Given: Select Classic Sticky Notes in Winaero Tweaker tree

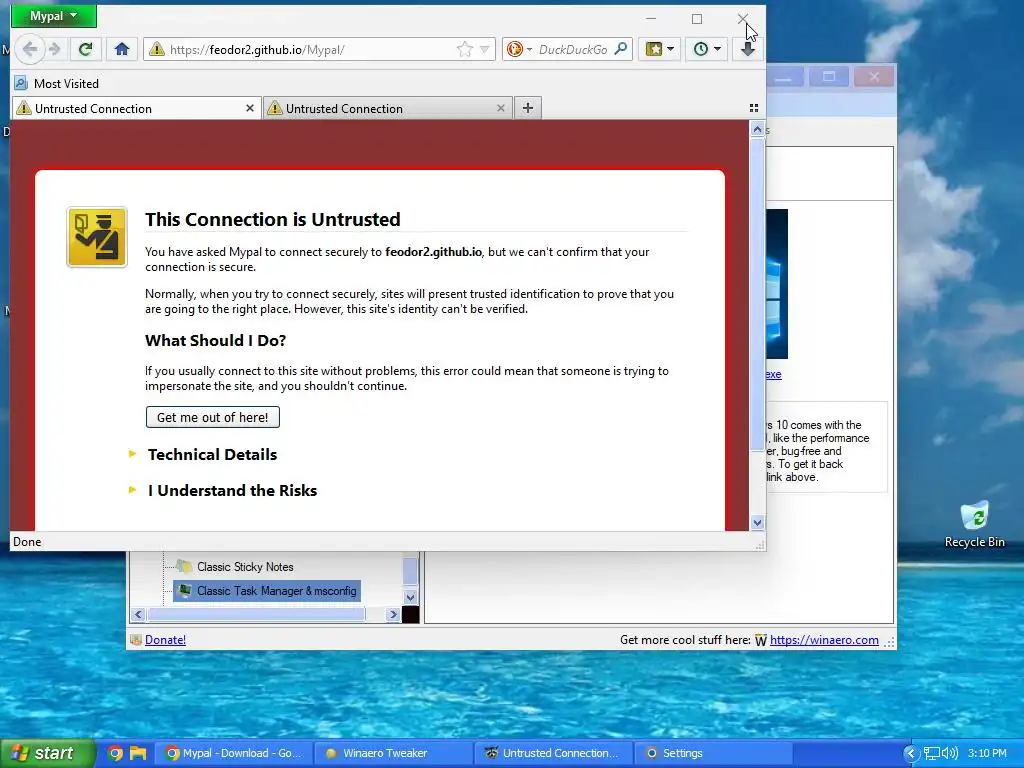Looking at the screenshot, I should click(x=245, y=567).
